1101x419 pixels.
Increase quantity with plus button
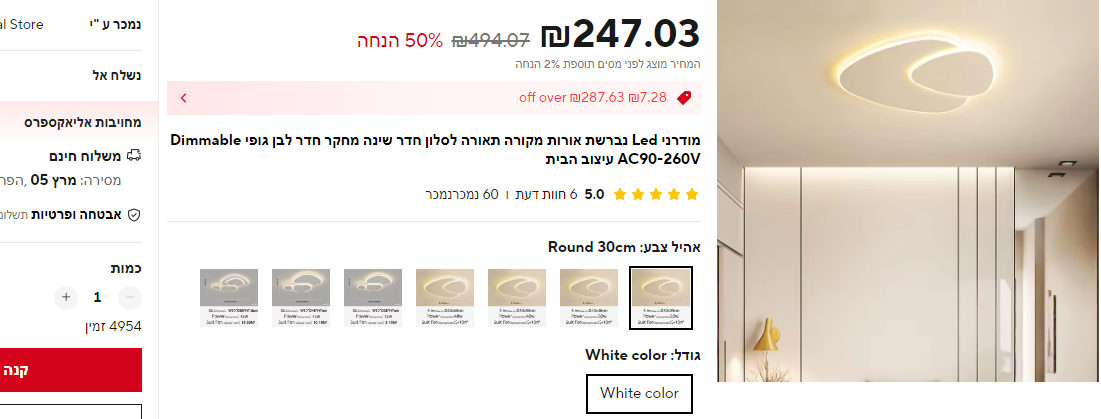pyautogui.click(x=66, y=297)
